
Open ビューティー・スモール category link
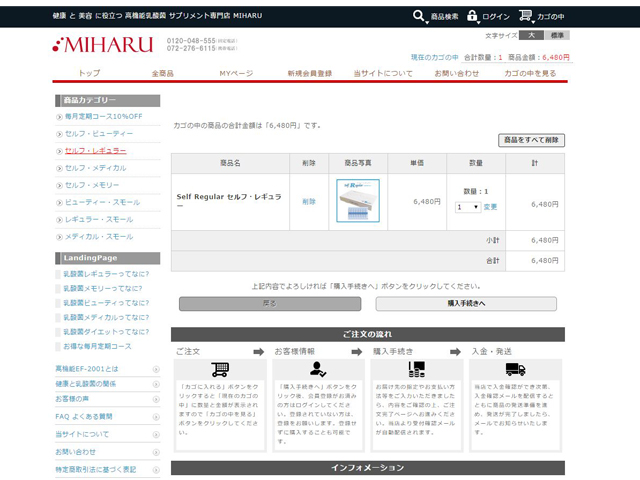pyautogui.click(x=102, y=202)
